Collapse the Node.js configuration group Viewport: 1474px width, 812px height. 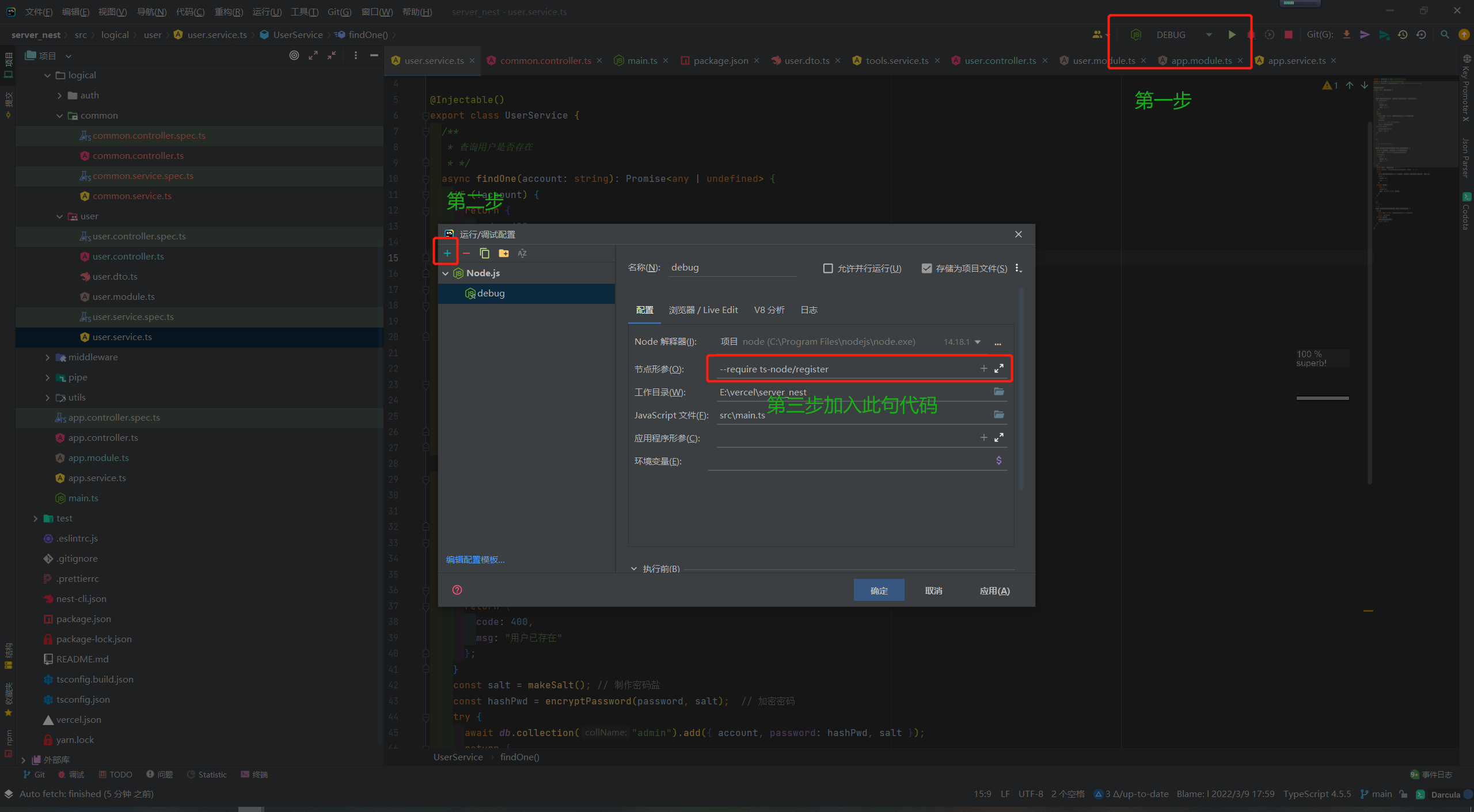446,273
